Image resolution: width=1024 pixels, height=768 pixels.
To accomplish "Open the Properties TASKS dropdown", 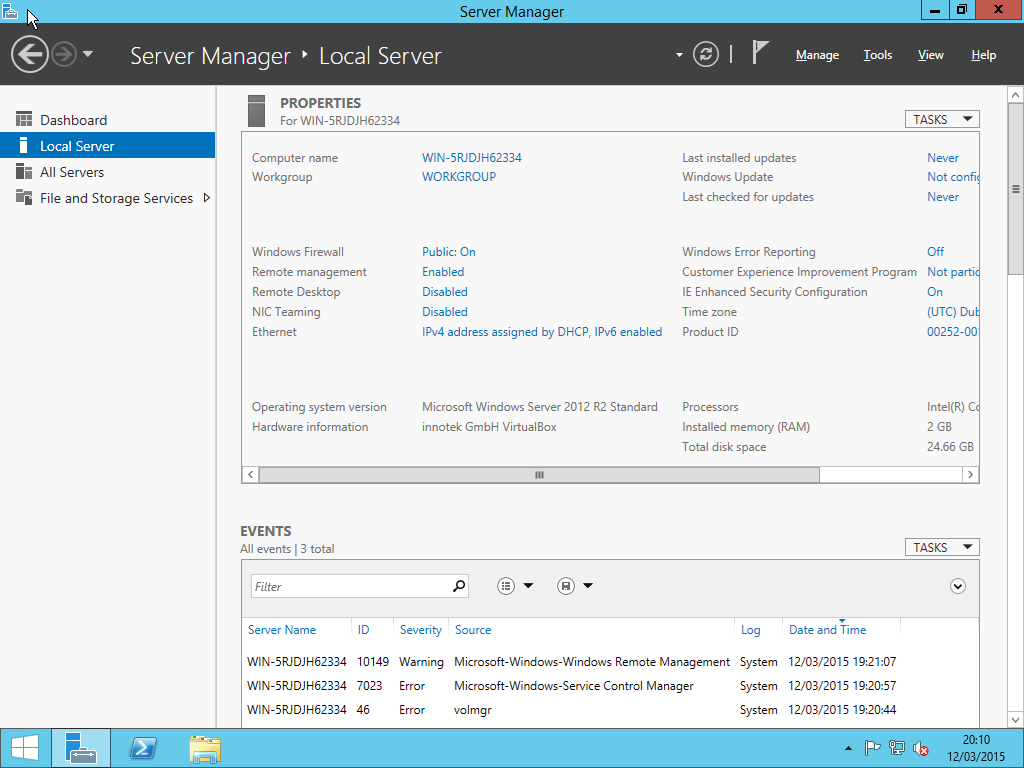I will coord(942,120).
